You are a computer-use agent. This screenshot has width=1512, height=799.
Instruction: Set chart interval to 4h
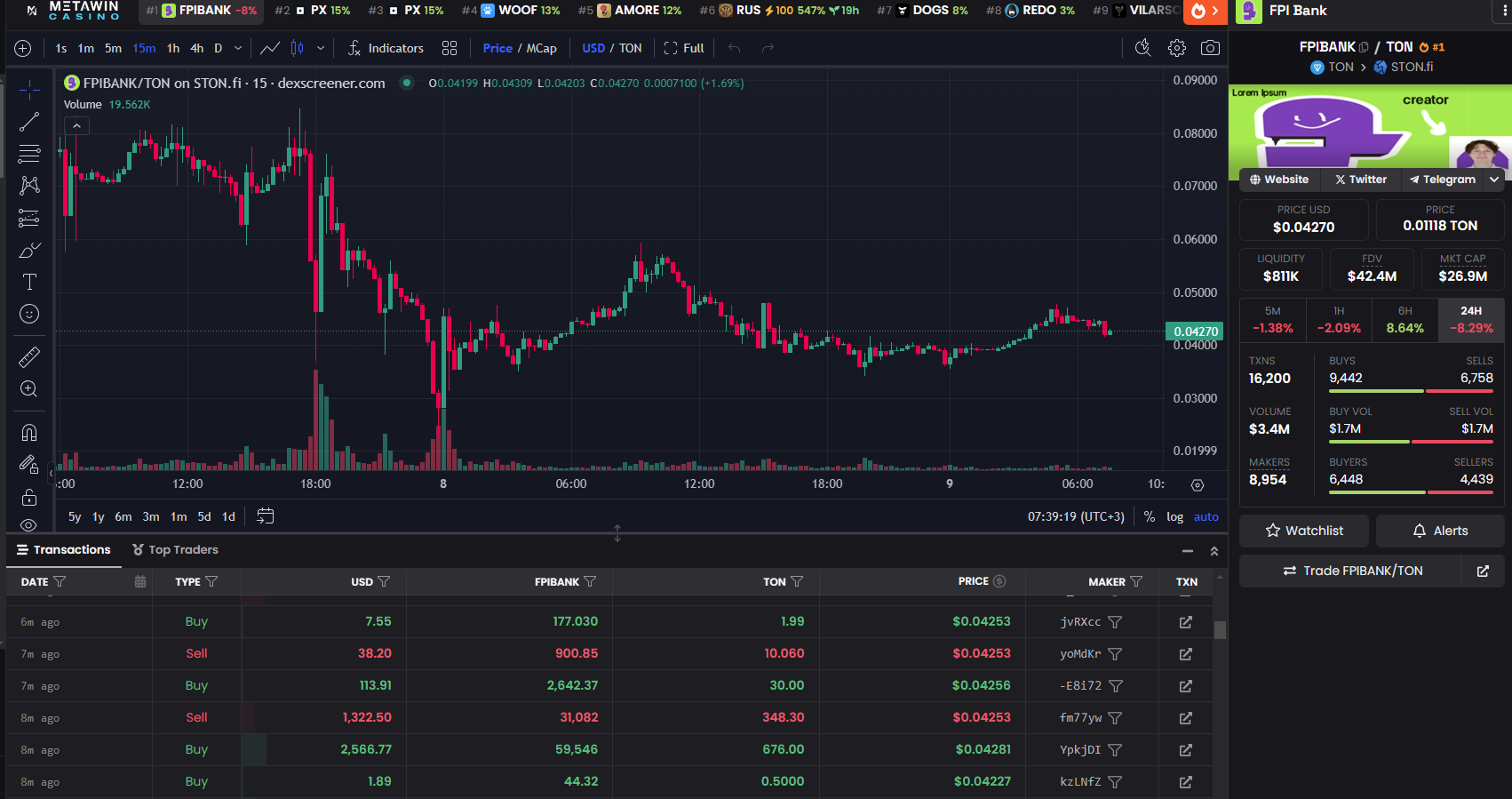coord(197,48)
